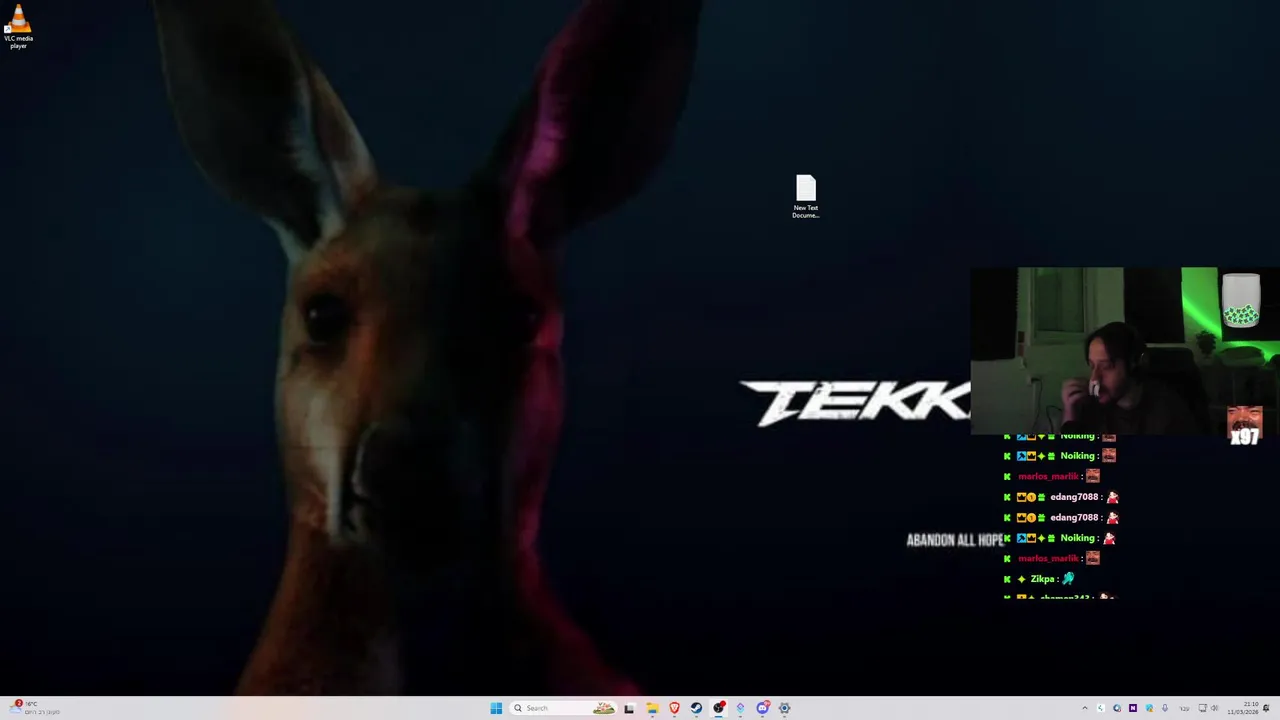Open the black terminal-style taskbar app
This screenshot has height=720, width=1280.
coord(629,708)
